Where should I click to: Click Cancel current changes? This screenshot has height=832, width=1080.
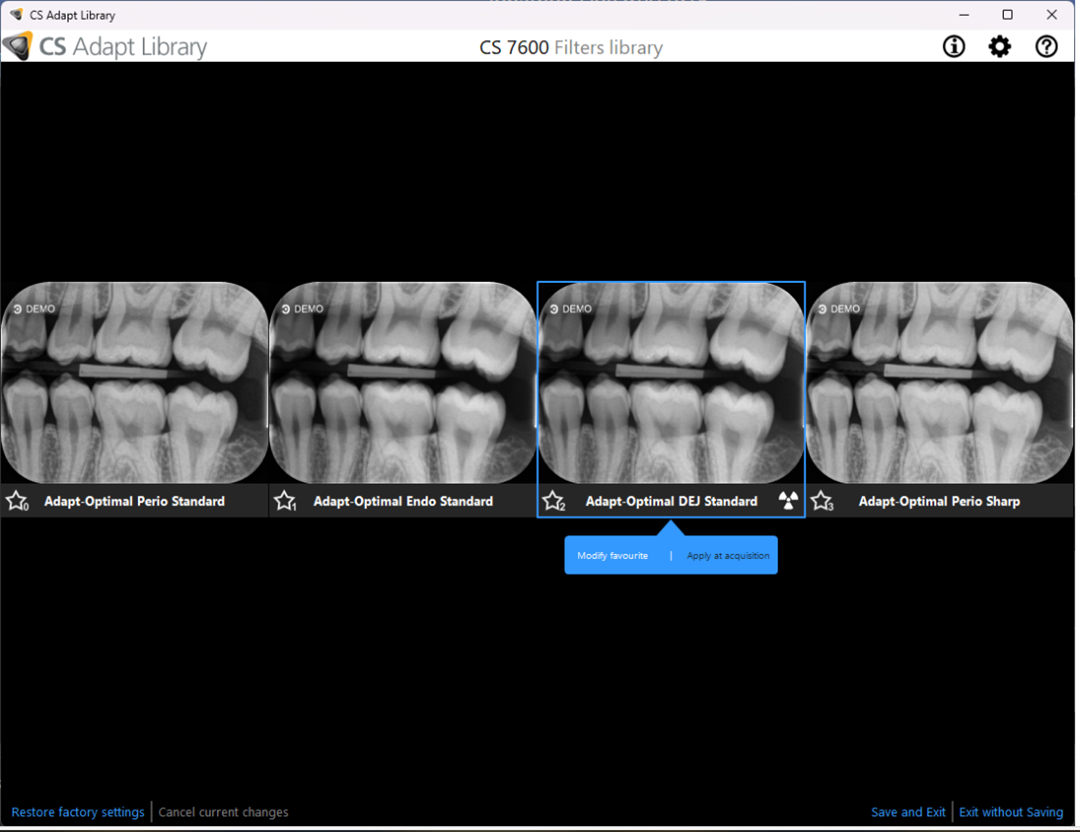tap(223, 812)
